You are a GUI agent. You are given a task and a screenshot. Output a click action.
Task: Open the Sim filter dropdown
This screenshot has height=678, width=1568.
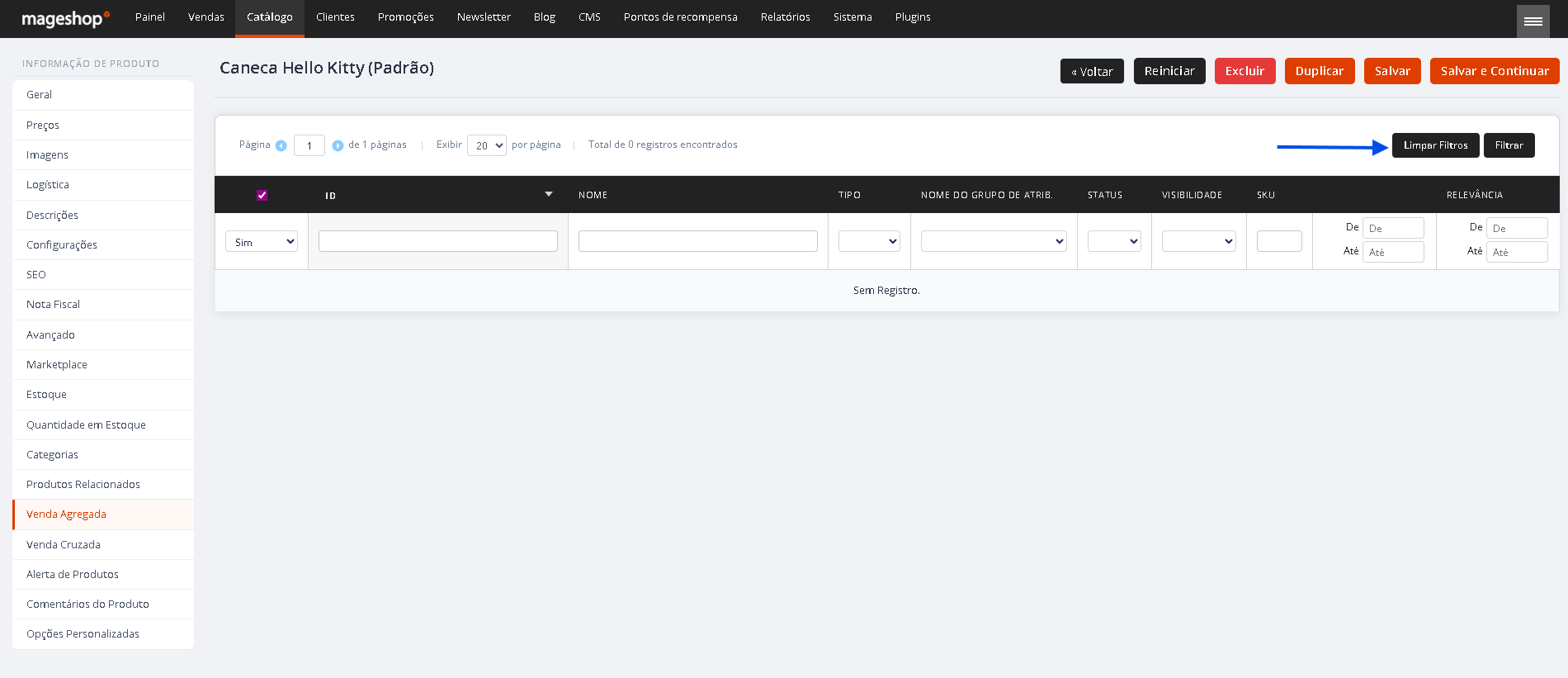tap(262, 242)
